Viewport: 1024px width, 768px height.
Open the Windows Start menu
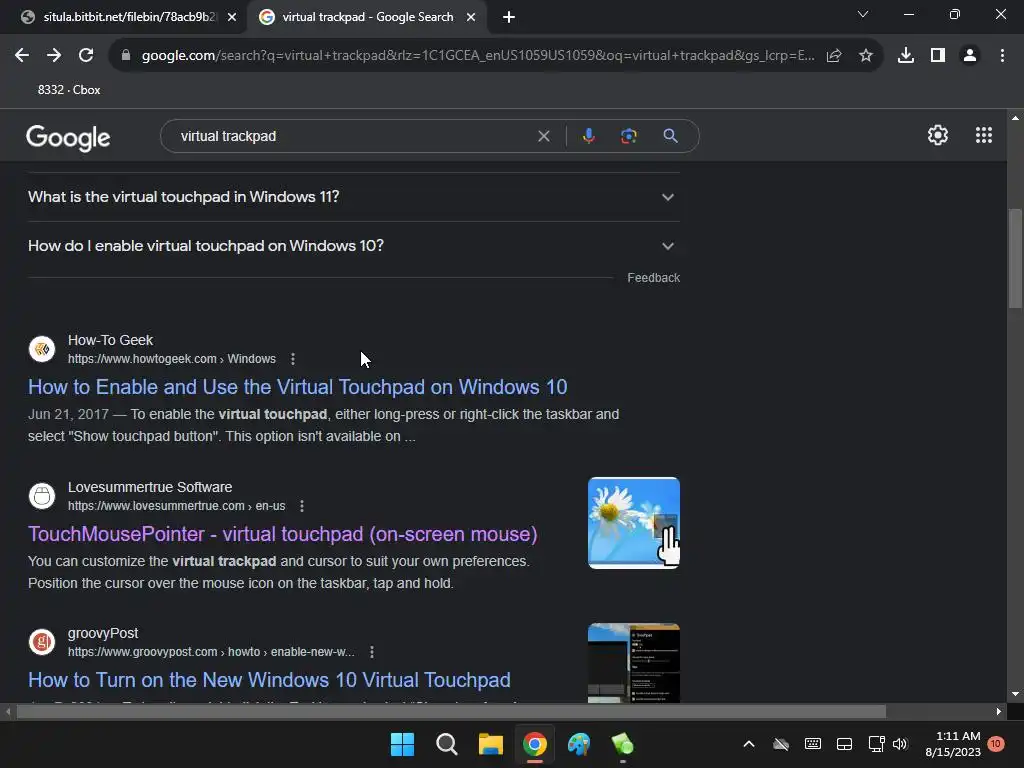[x=402, y=744]
